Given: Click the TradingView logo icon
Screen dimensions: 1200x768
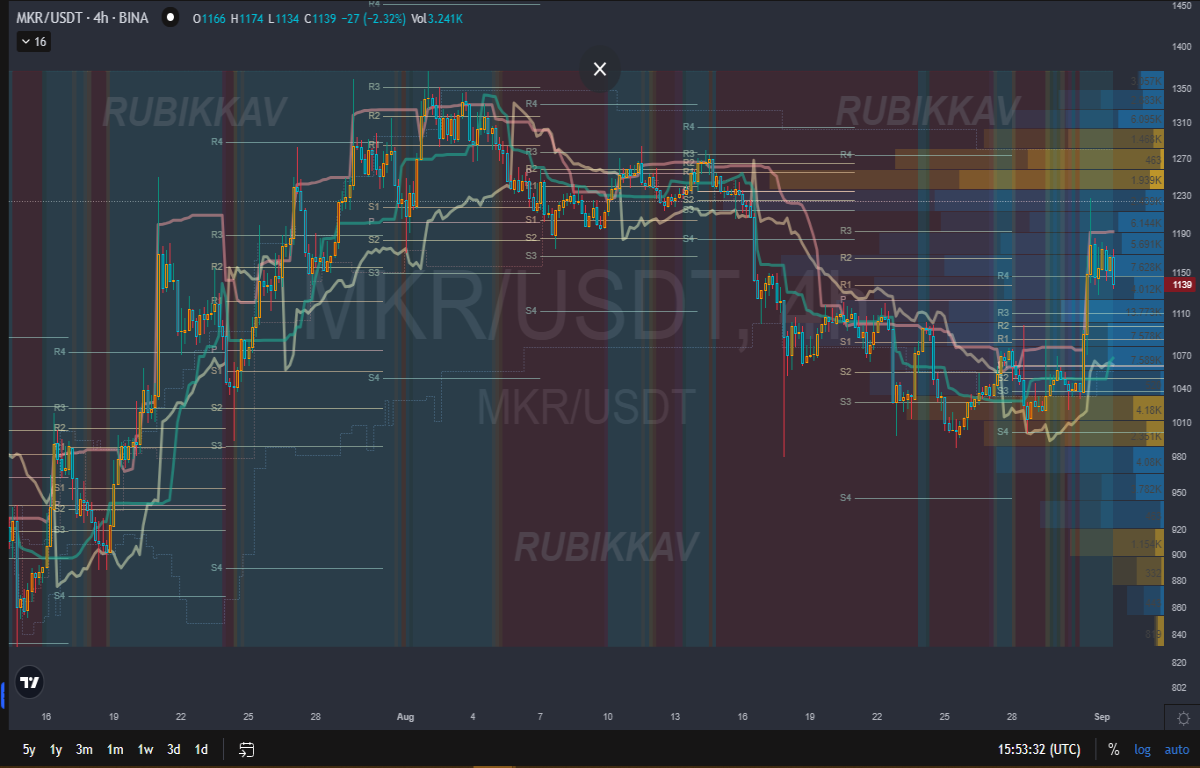Looking at the screenshot, I should click(30, 683).
